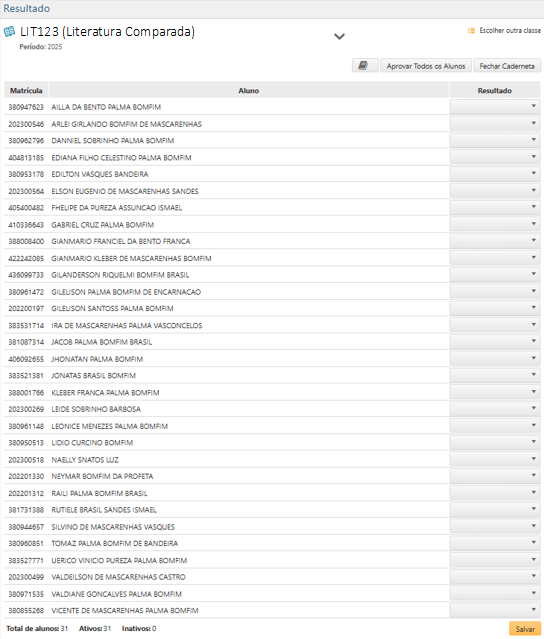Click student name GABRIEL CRUZ PALMA BOMFIM
This screenshot has height=639, width=544.
[103, 225]
